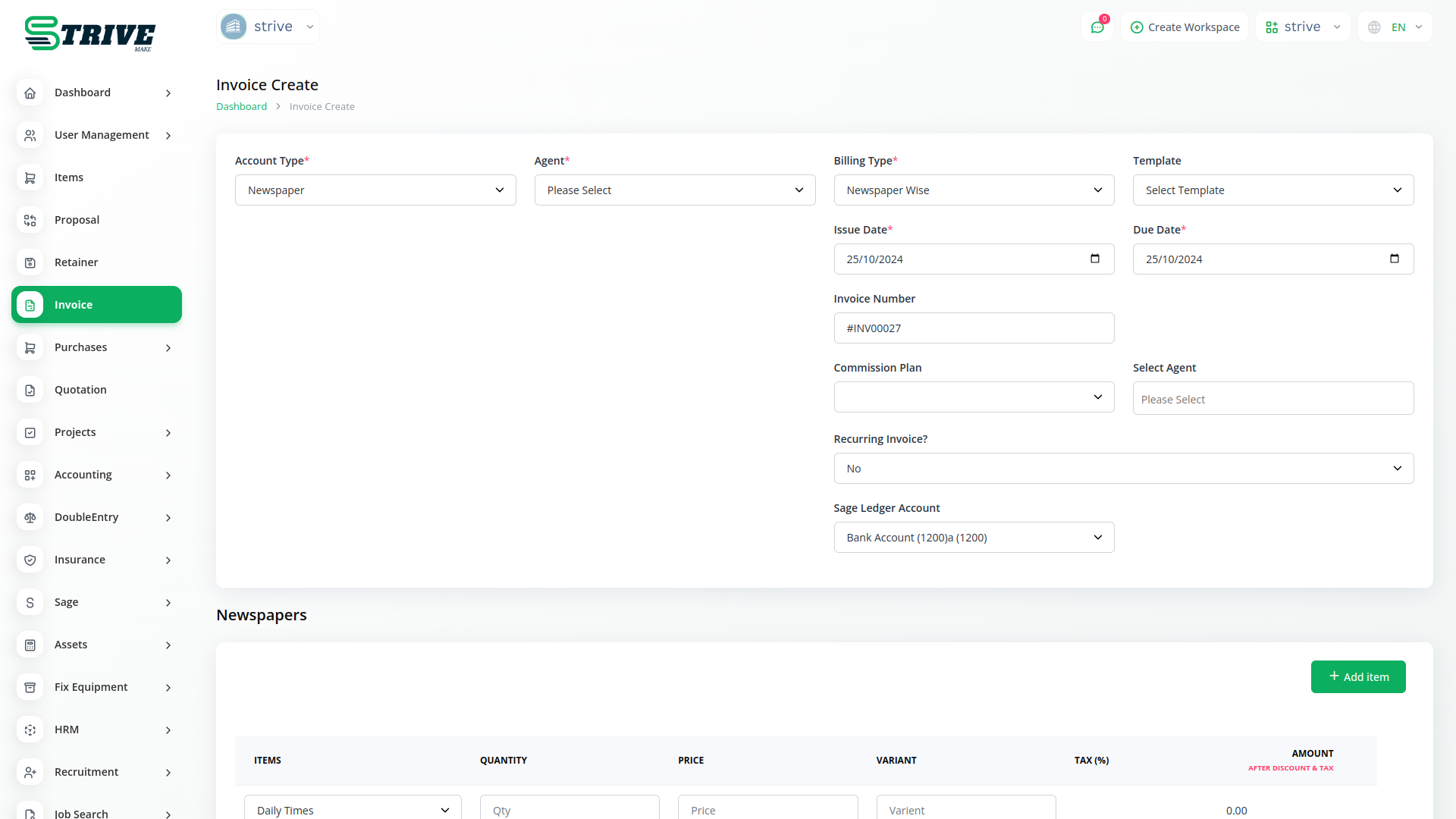Click the Retainer icon in sidebar
Screen dimensions: 1456x819
[x=30, y=262]
